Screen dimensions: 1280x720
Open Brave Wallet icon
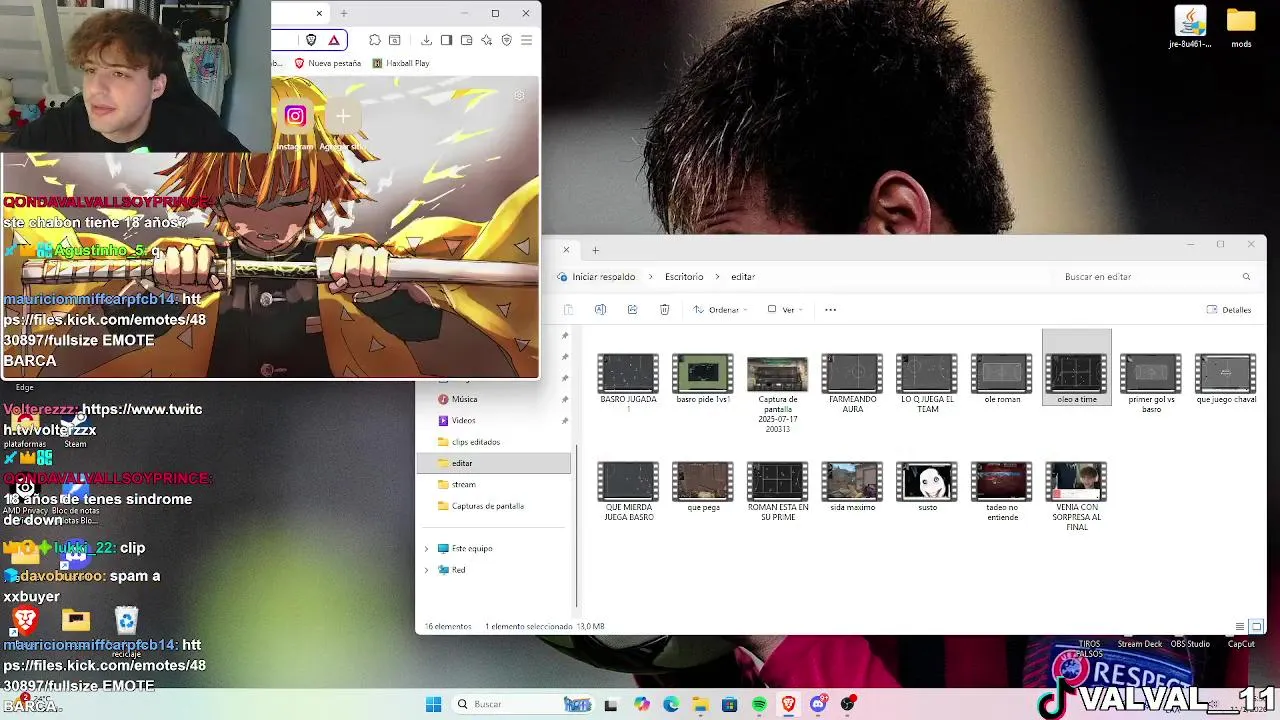coord(466,40)
